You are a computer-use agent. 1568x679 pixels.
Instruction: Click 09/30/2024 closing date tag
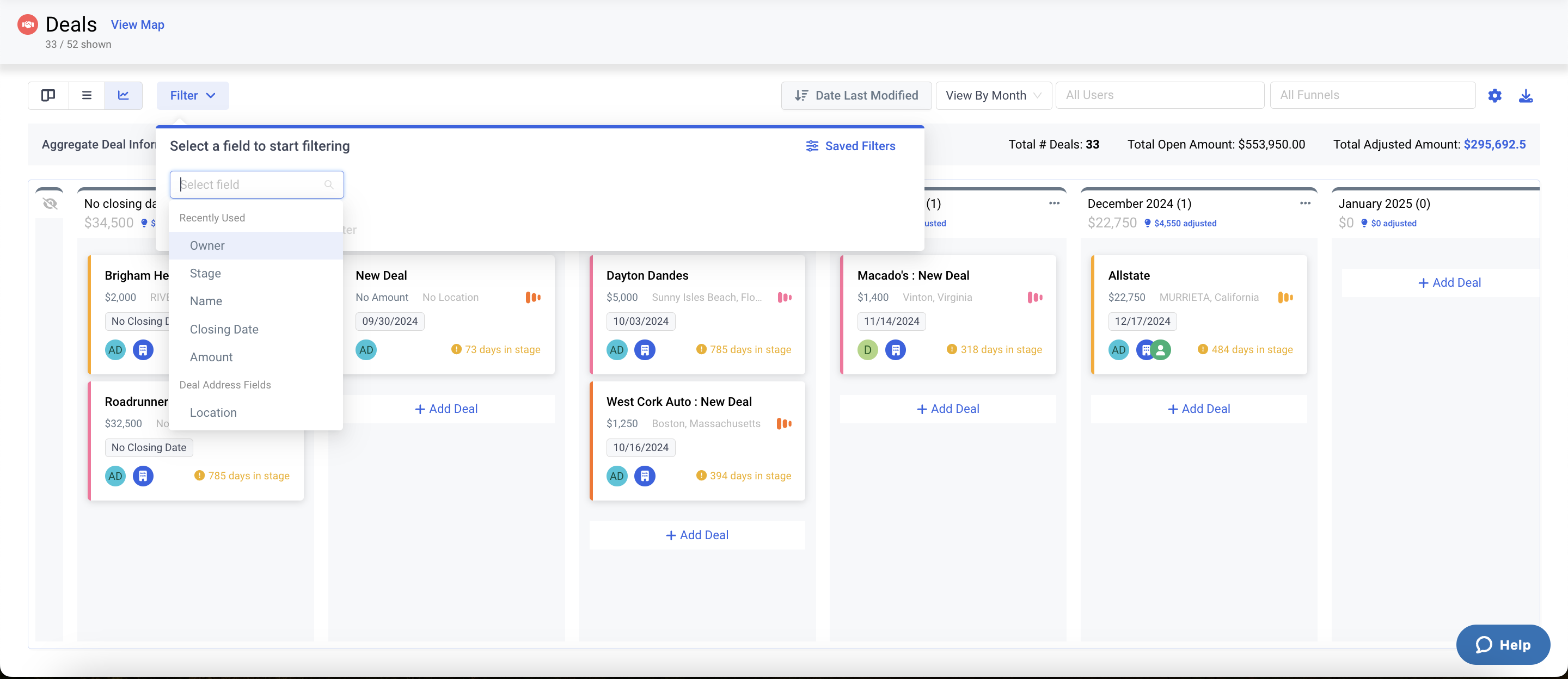tap(390, 321)
